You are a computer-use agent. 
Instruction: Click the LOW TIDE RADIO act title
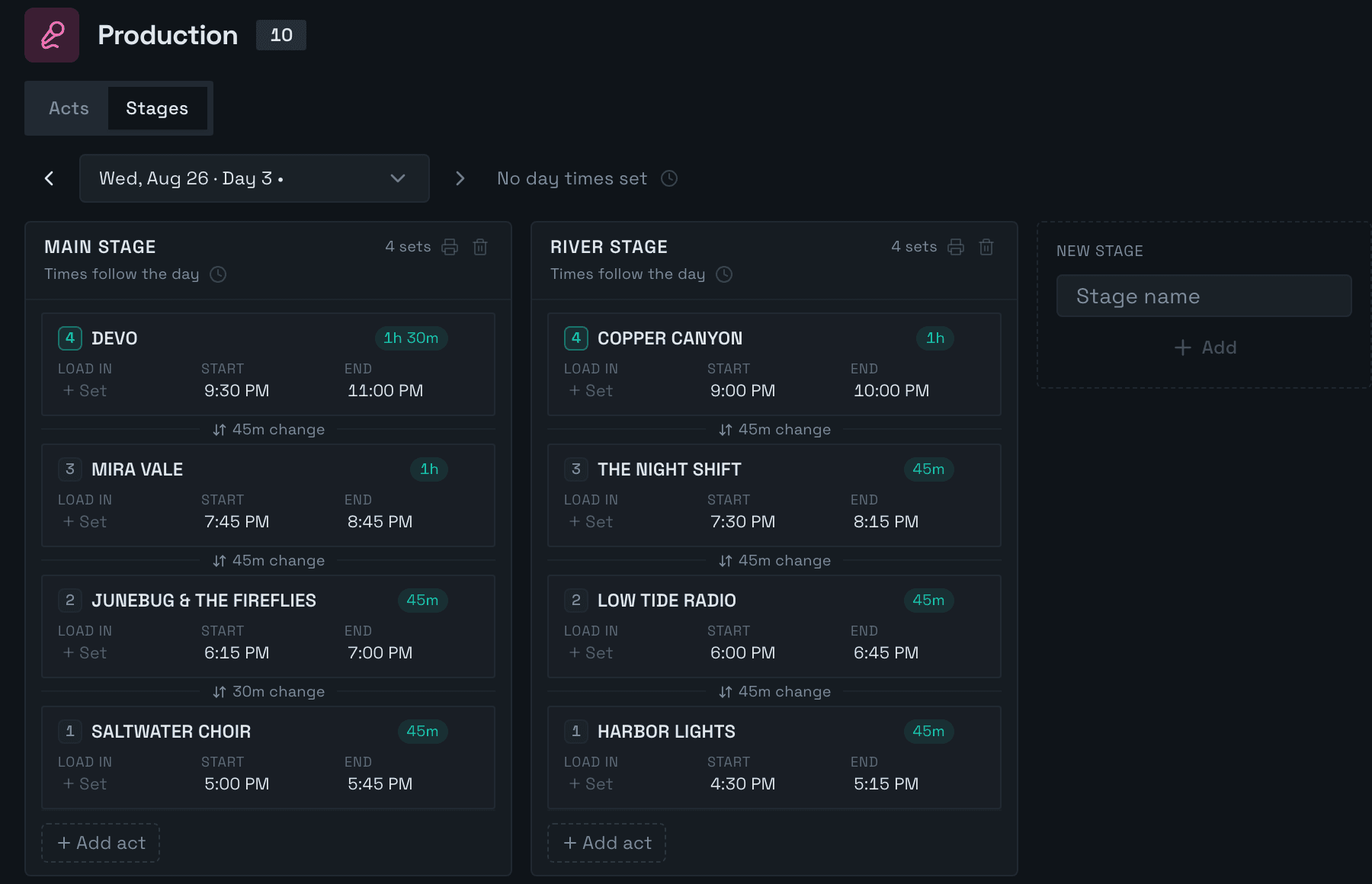(667, 601)
